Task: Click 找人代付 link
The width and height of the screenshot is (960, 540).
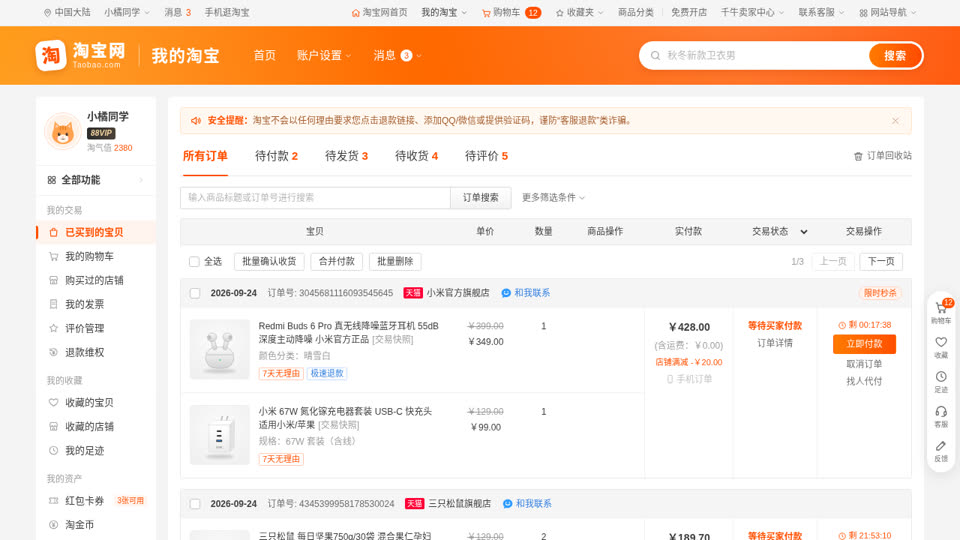Action: 864,381
